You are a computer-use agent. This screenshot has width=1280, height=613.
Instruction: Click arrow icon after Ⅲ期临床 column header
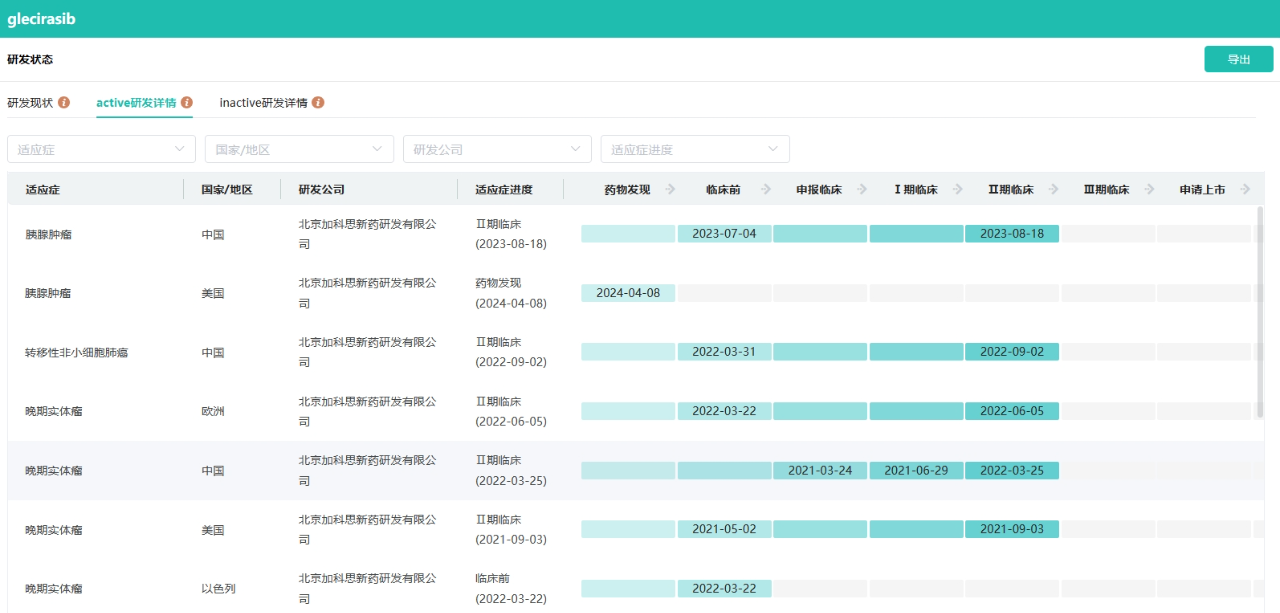pos(1150,189)
